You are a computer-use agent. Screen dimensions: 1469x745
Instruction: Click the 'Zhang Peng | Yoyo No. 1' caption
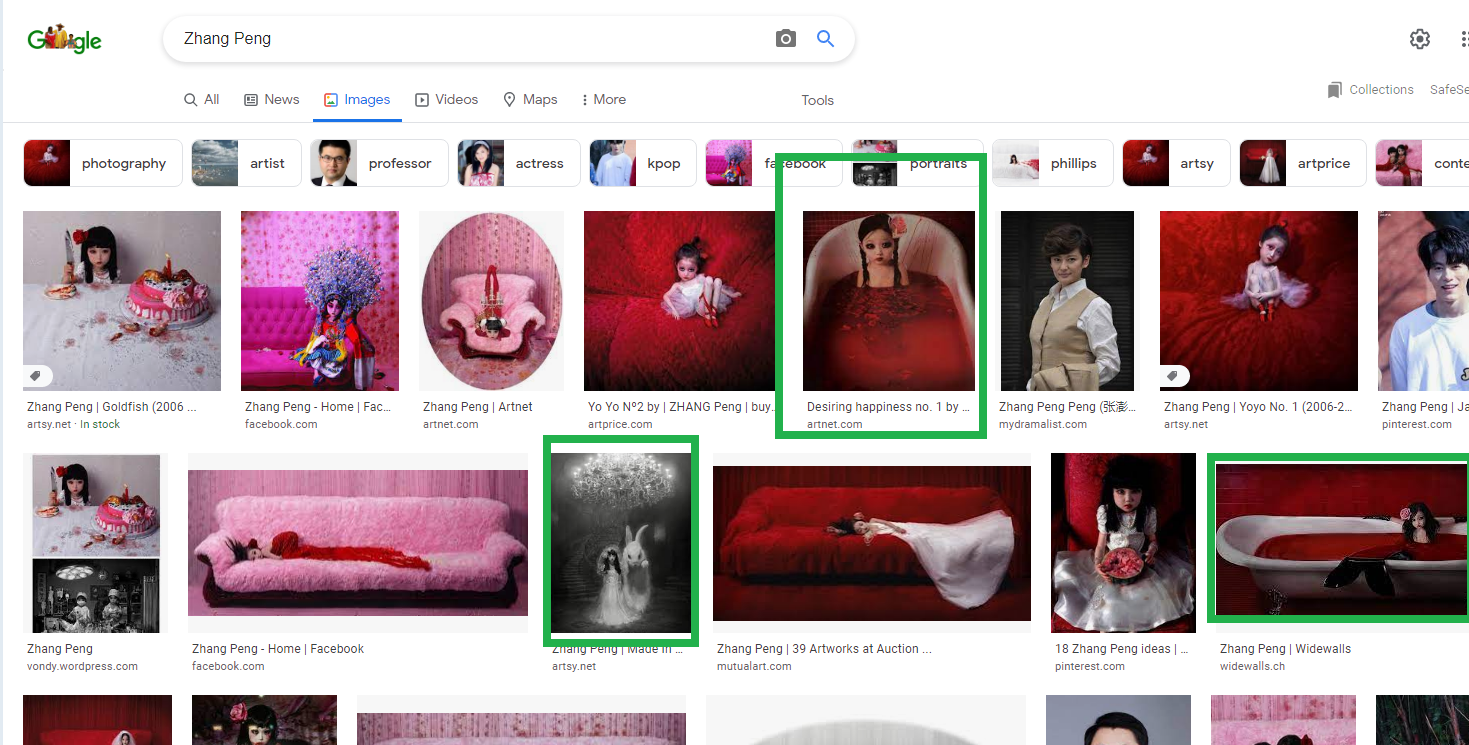(x=1260, y=407)
